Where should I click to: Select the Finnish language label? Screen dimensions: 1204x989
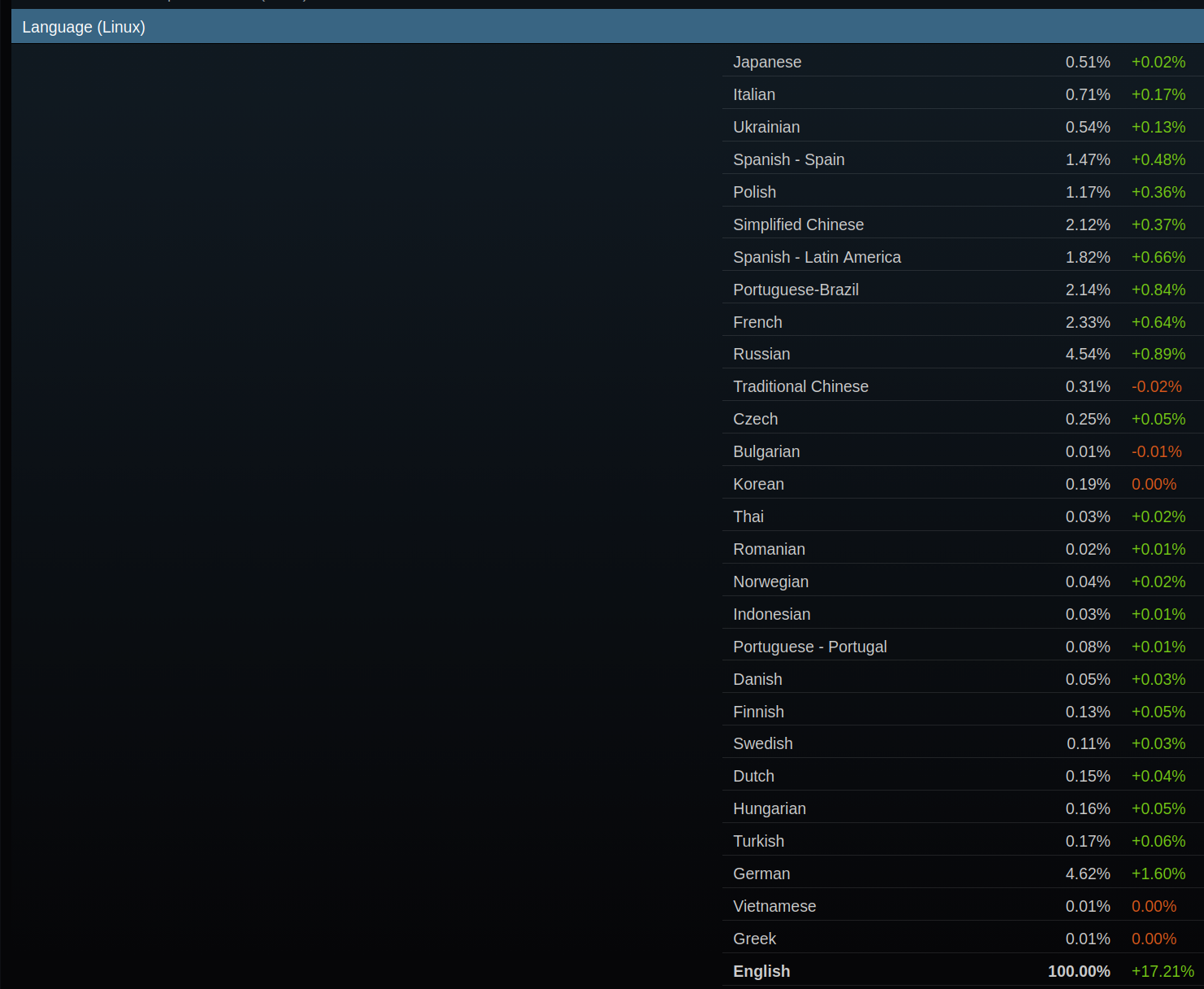(759, 712)
